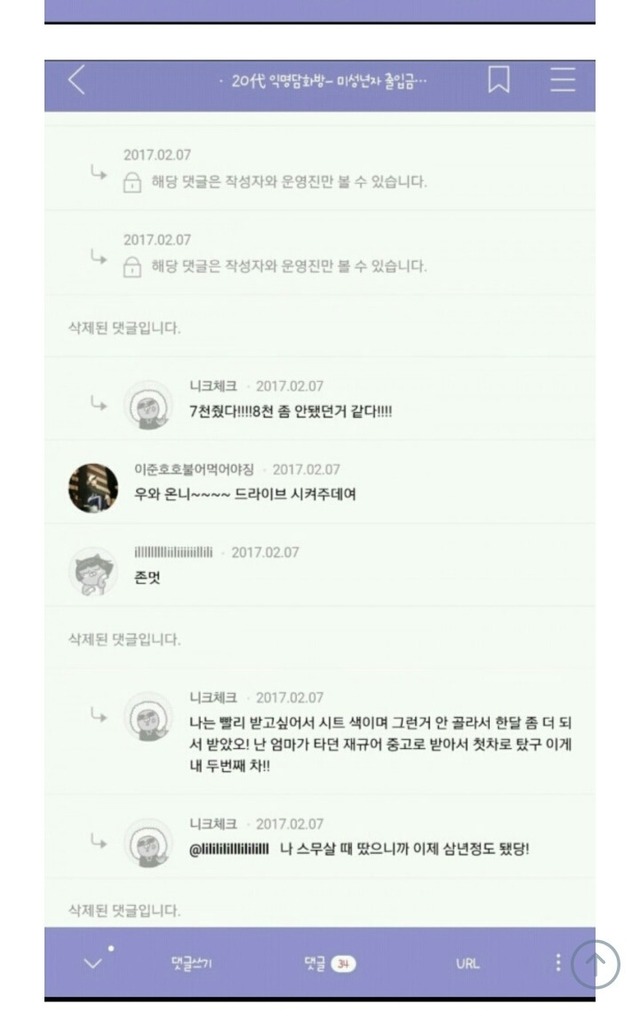The image size is (640, 1020).
Task: Open the 이준호호불어먹어야징 username link
Action: [x=194, y=469]
